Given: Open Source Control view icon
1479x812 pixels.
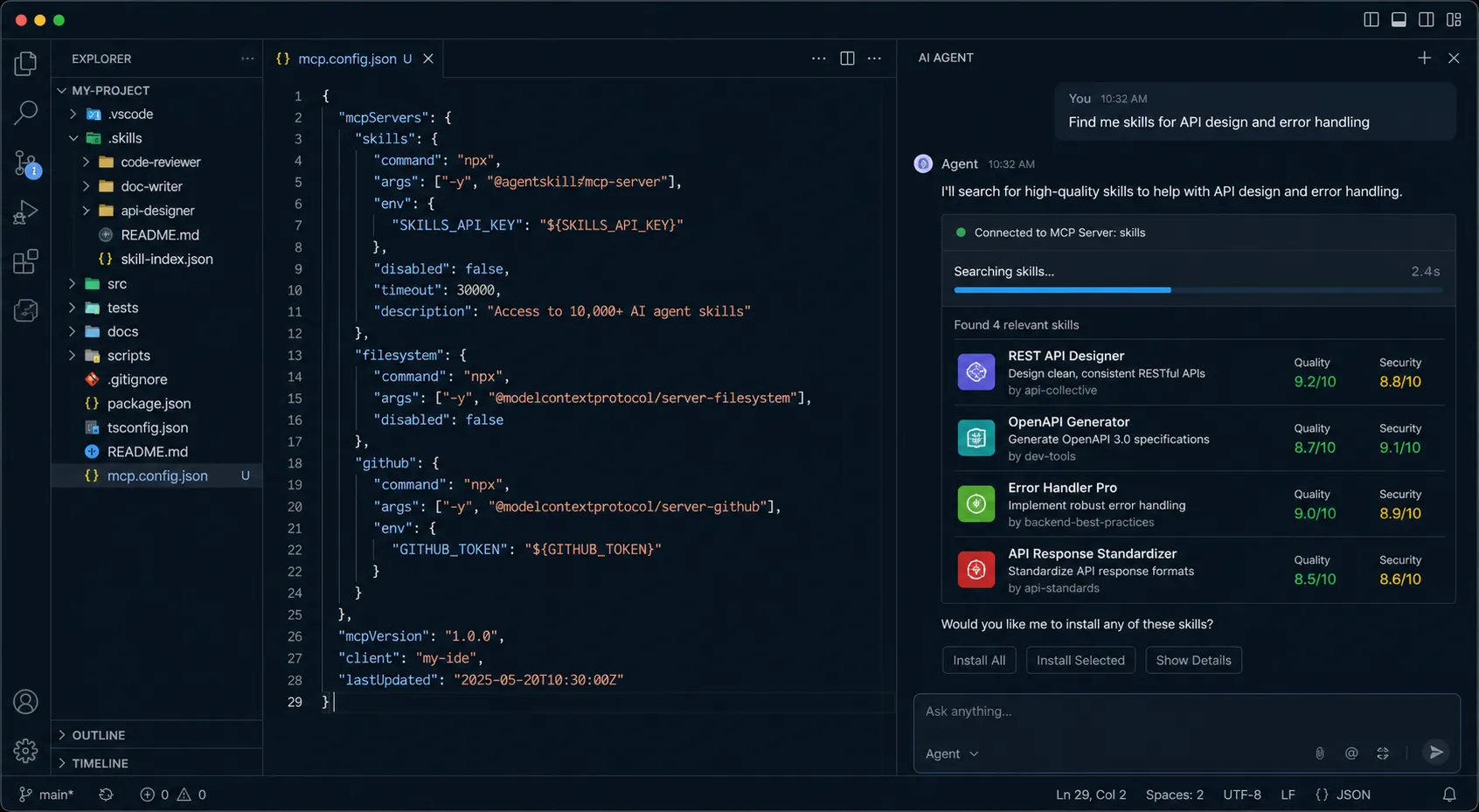Looking at the screenshot, I should 26,163.
